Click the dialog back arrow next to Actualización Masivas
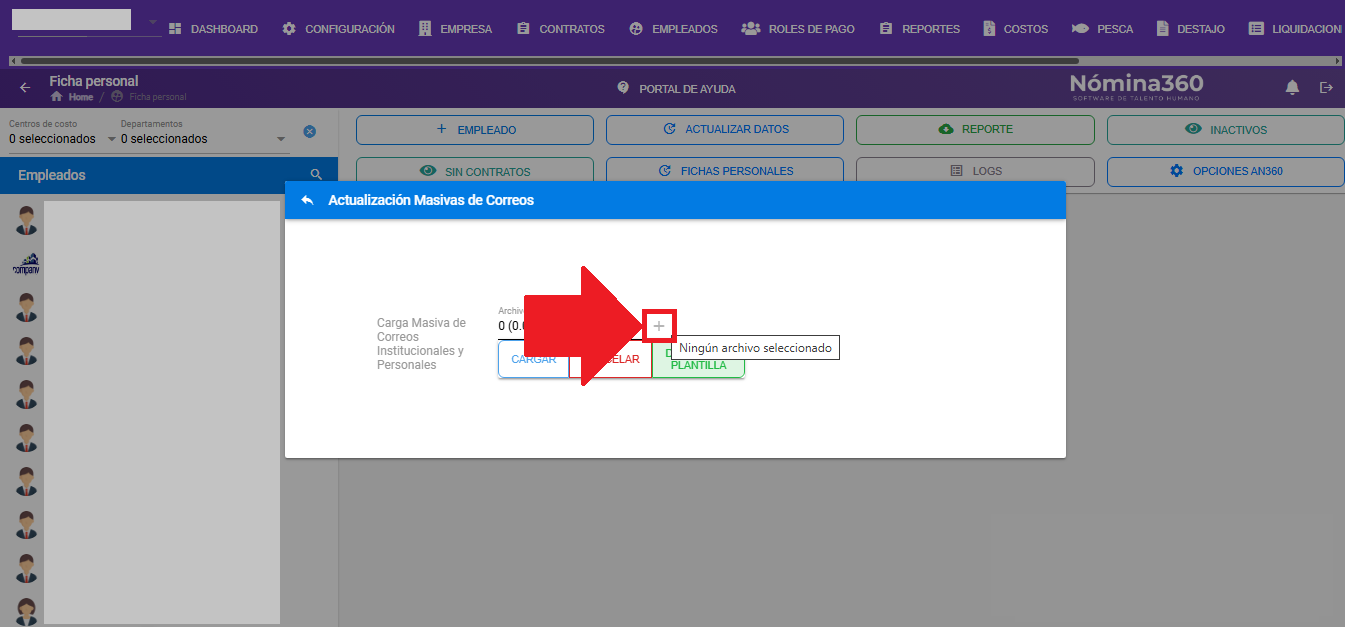1345x627 pixels. click(307, 200)
